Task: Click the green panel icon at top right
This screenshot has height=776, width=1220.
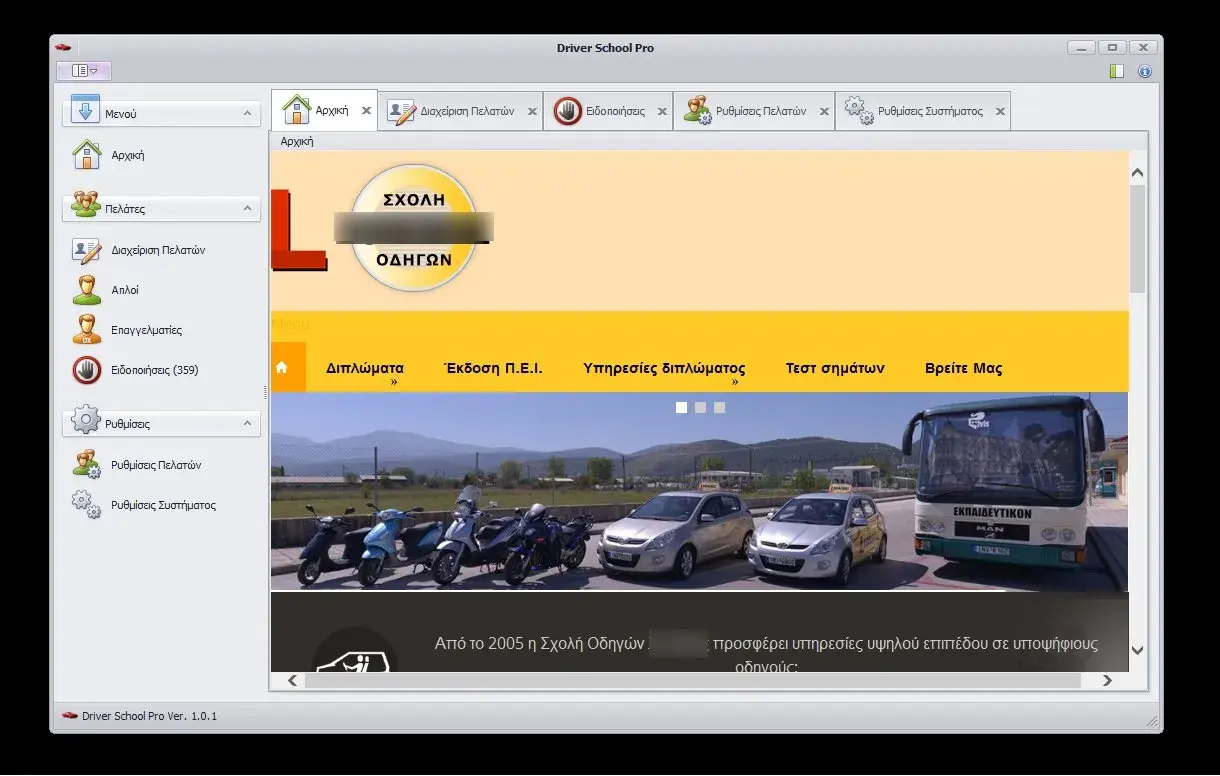Action: click(1117, 71)
